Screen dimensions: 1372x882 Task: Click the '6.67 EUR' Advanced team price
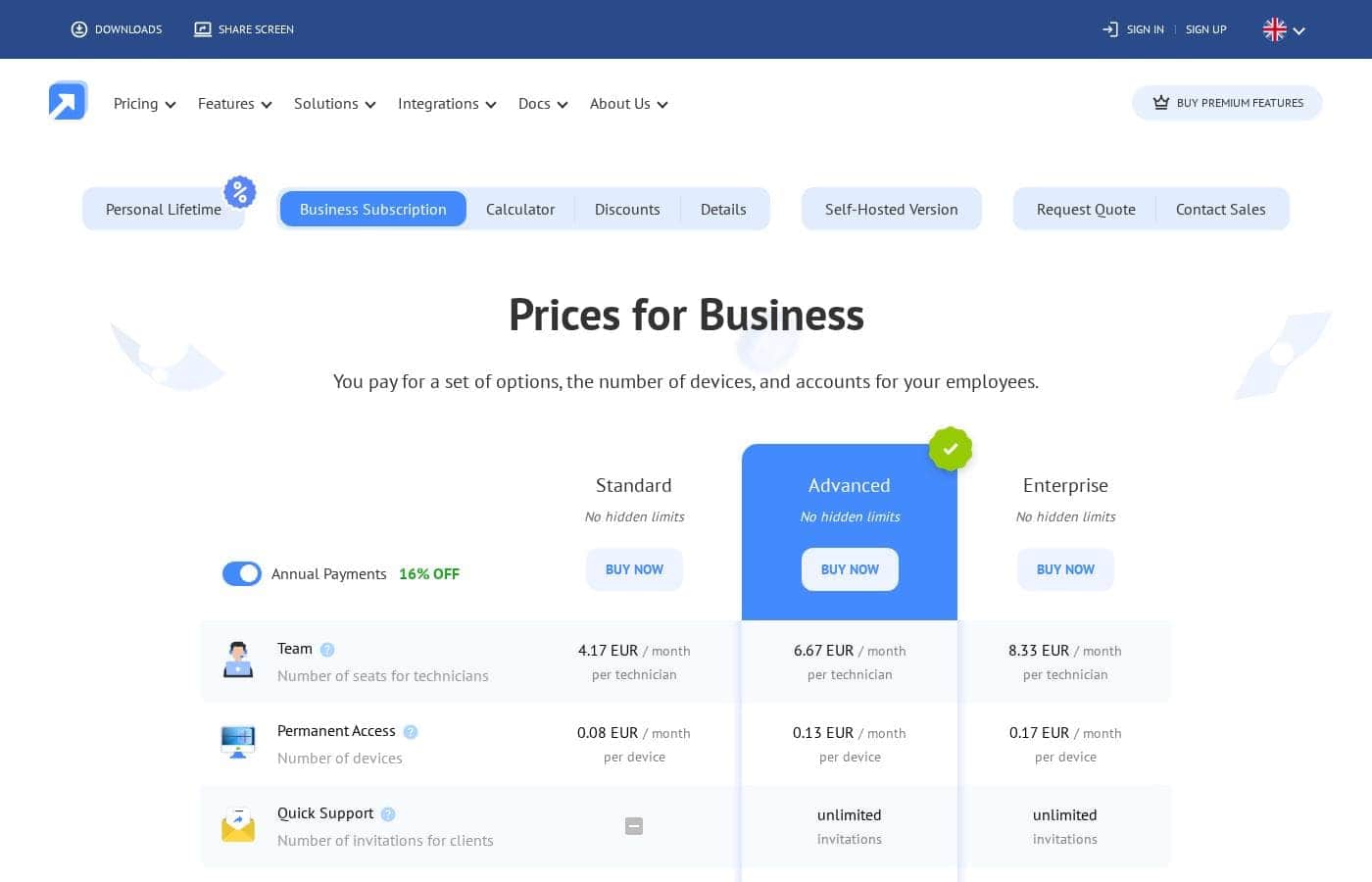(823, 651)
